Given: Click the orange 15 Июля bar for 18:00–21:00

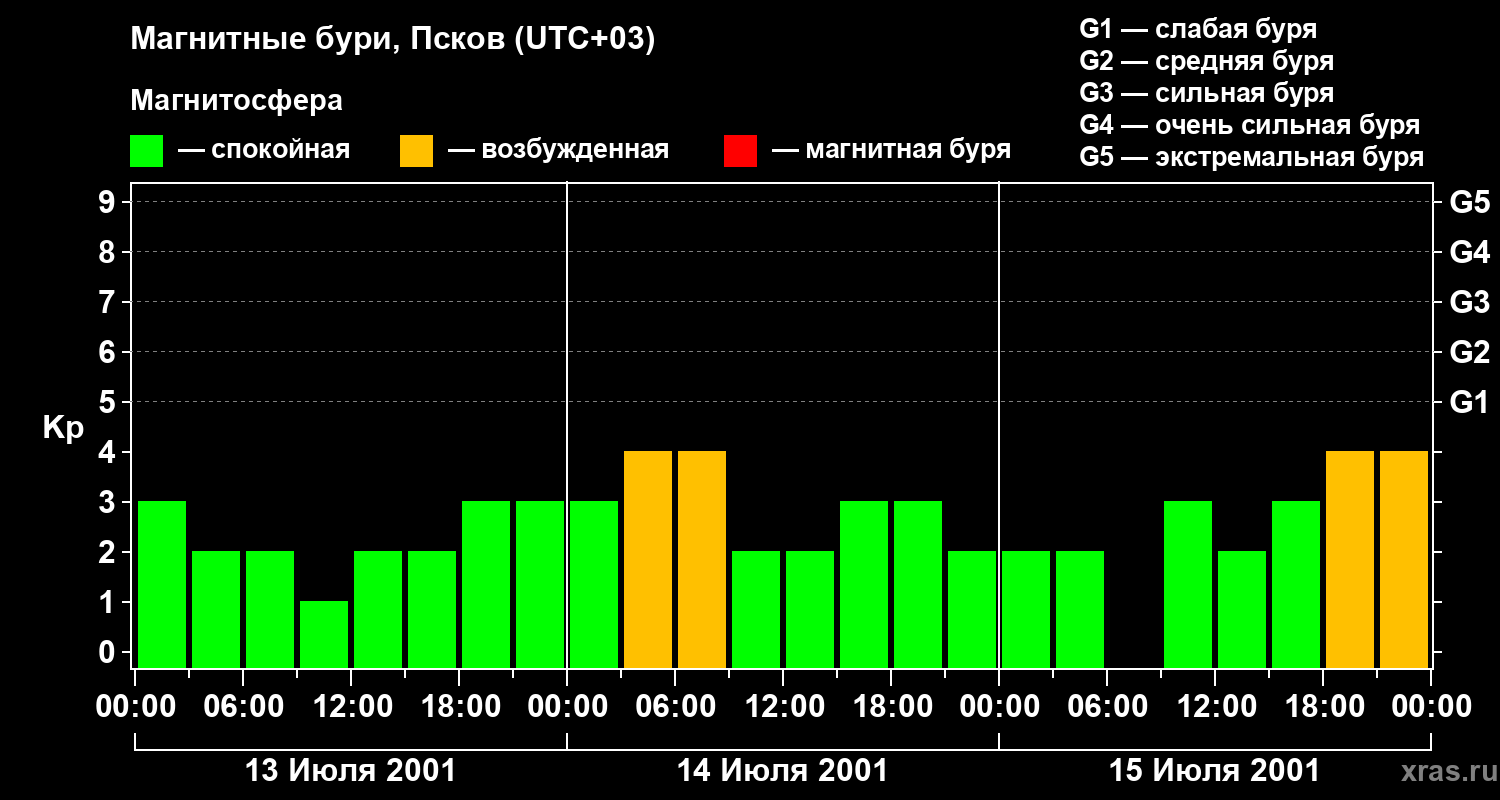Looking at the screenshot, I should tap(1350, 559).
